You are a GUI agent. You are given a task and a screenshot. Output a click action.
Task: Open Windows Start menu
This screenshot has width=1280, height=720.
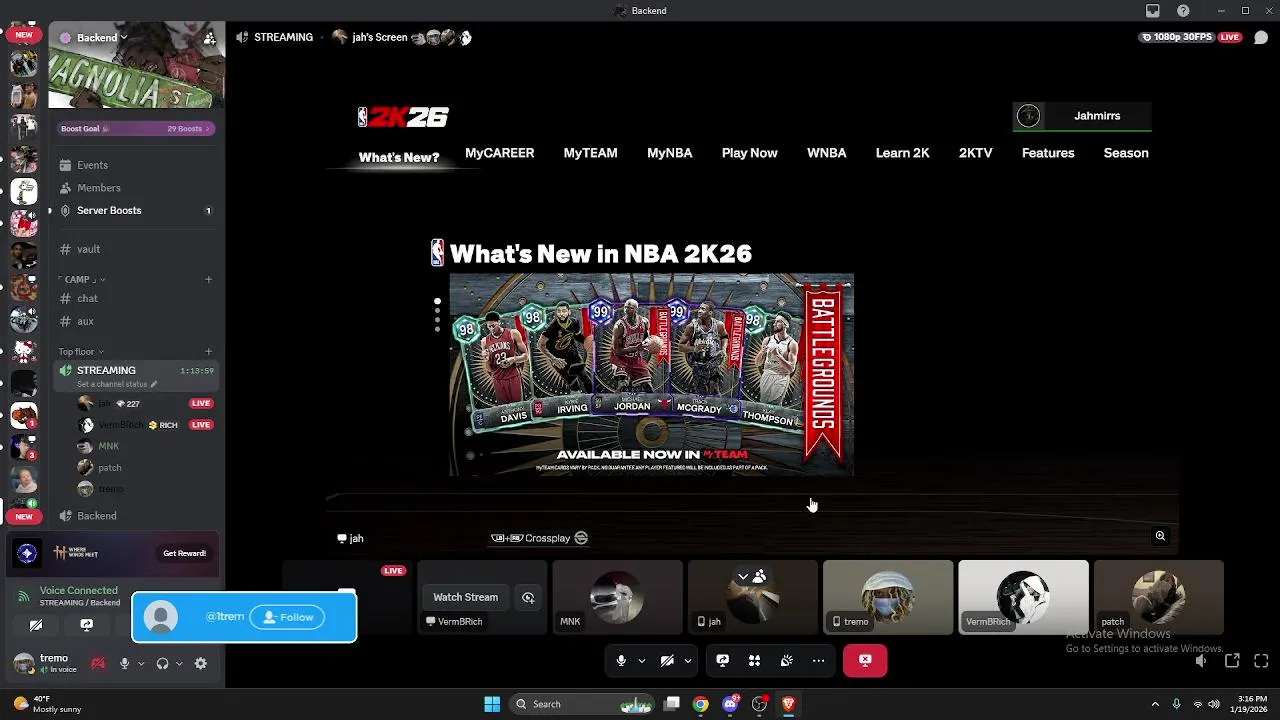[492, 704]
